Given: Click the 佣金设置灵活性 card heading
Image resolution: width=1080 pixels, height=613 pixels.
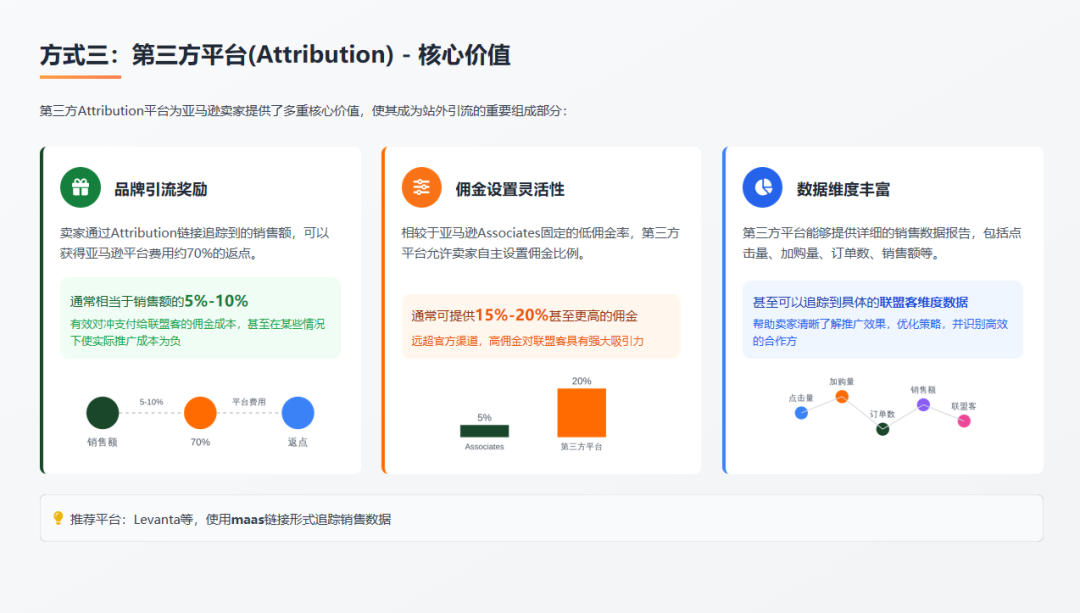Looking at the screenshot, I should pos(510,189).
